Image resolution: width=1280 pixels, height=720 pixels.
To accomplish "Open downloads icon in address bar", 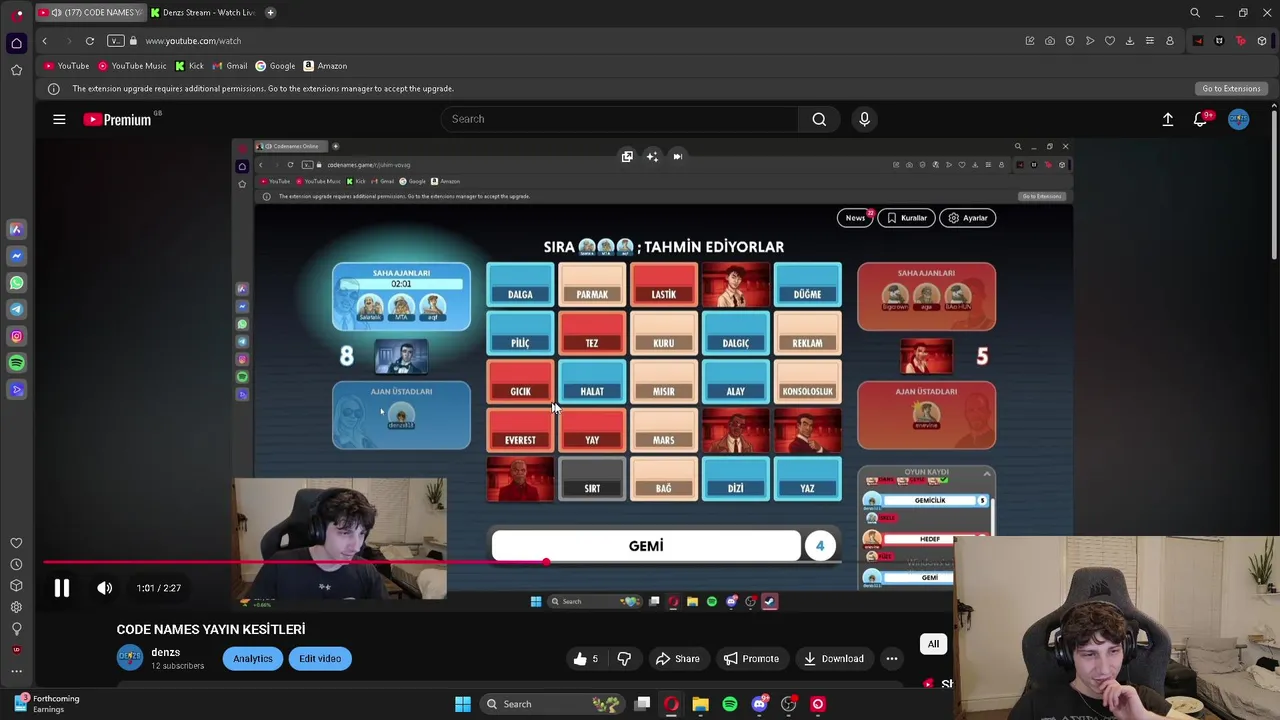I will tap(1130, 41).
